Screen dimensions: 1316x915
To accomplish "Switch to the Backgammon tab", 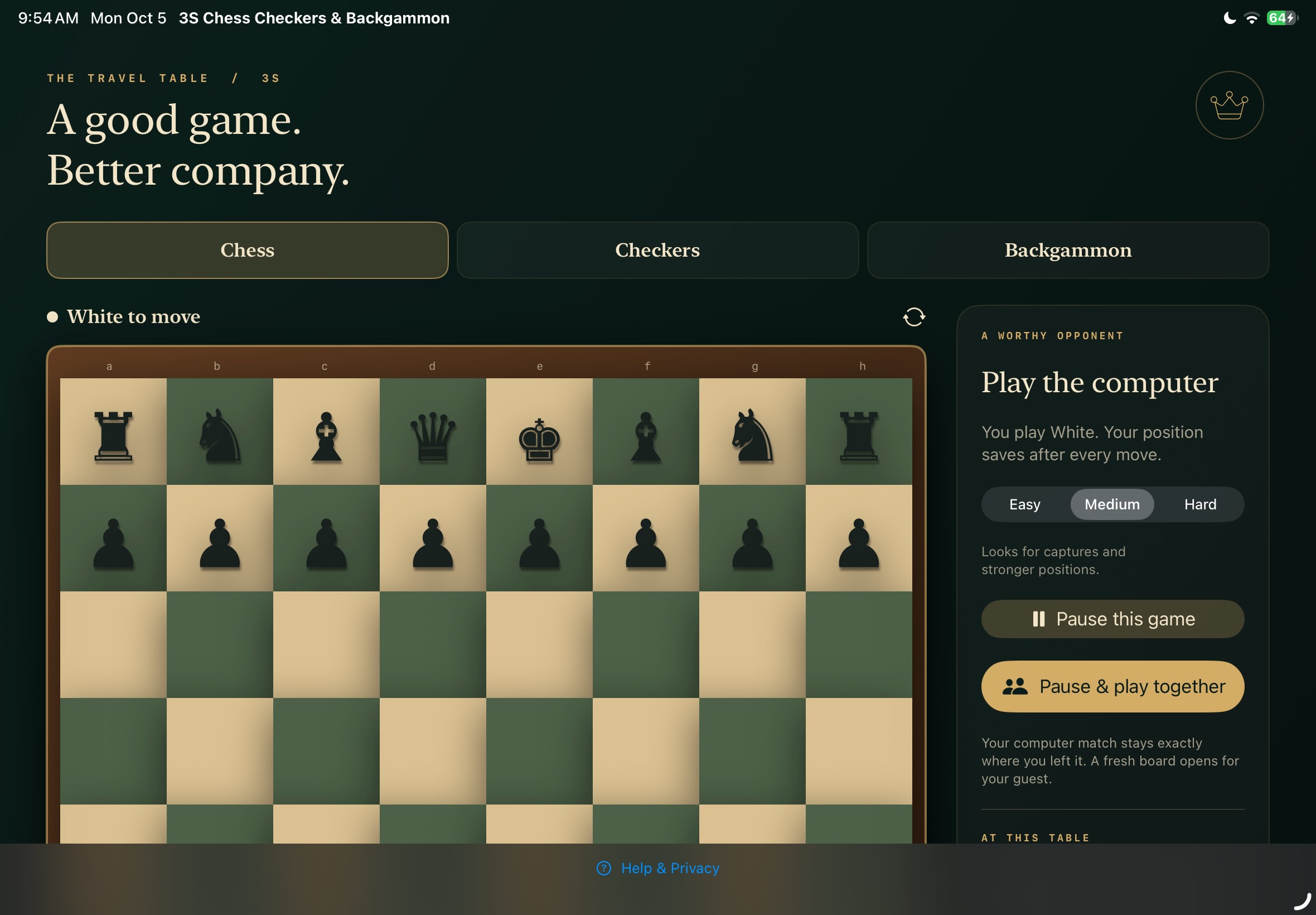I will click(1067, 251).
